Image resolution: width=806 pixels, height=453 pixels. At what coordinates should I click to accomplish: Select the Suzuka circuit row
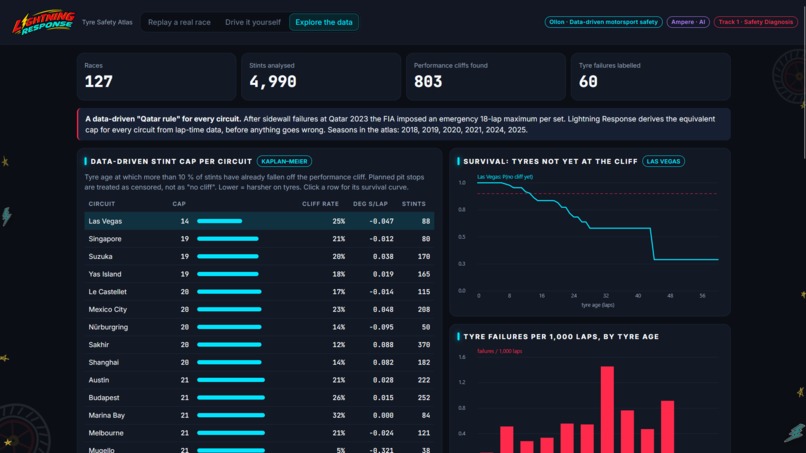259,256
